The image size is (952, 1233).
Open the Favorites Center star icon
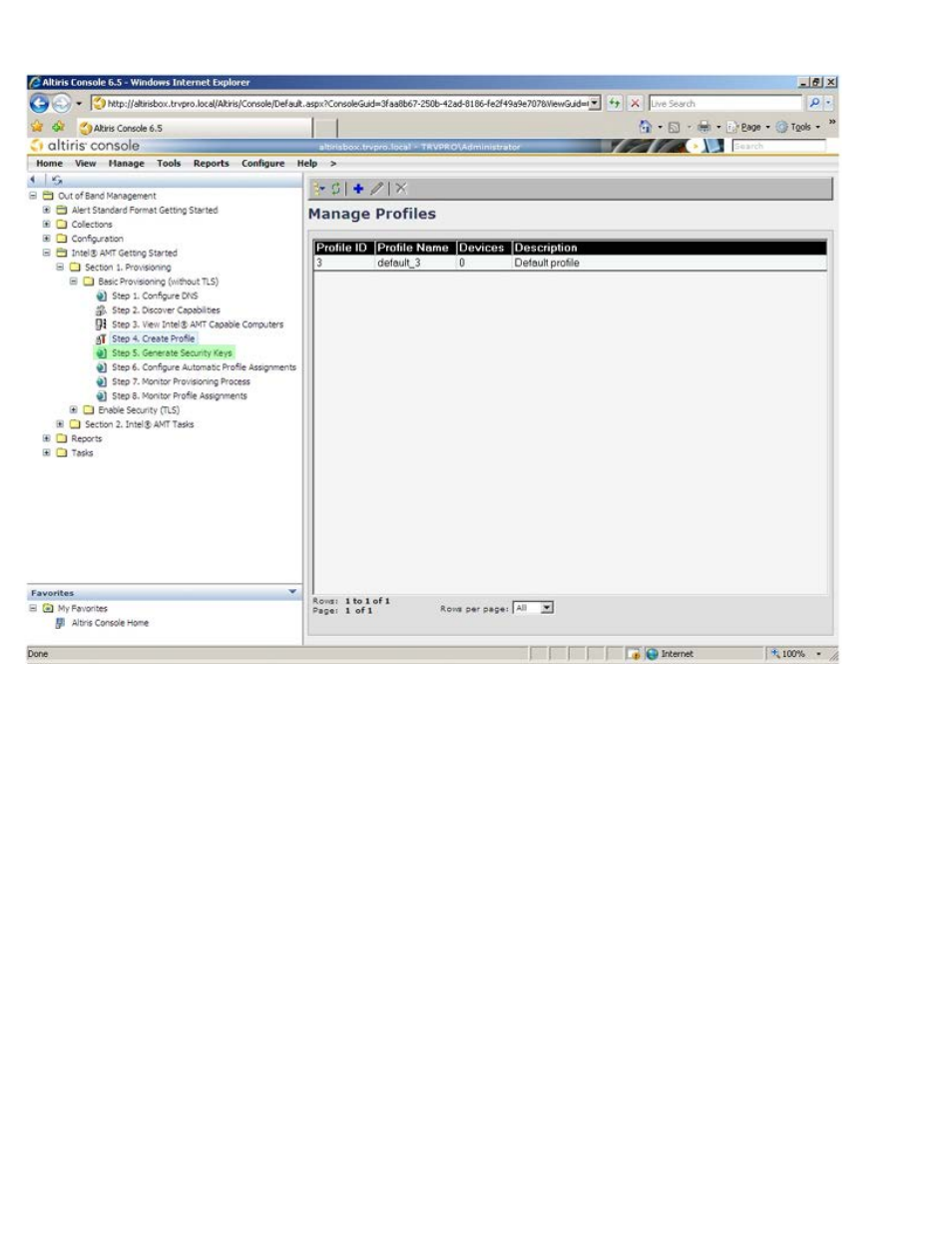tap(37, 127)
